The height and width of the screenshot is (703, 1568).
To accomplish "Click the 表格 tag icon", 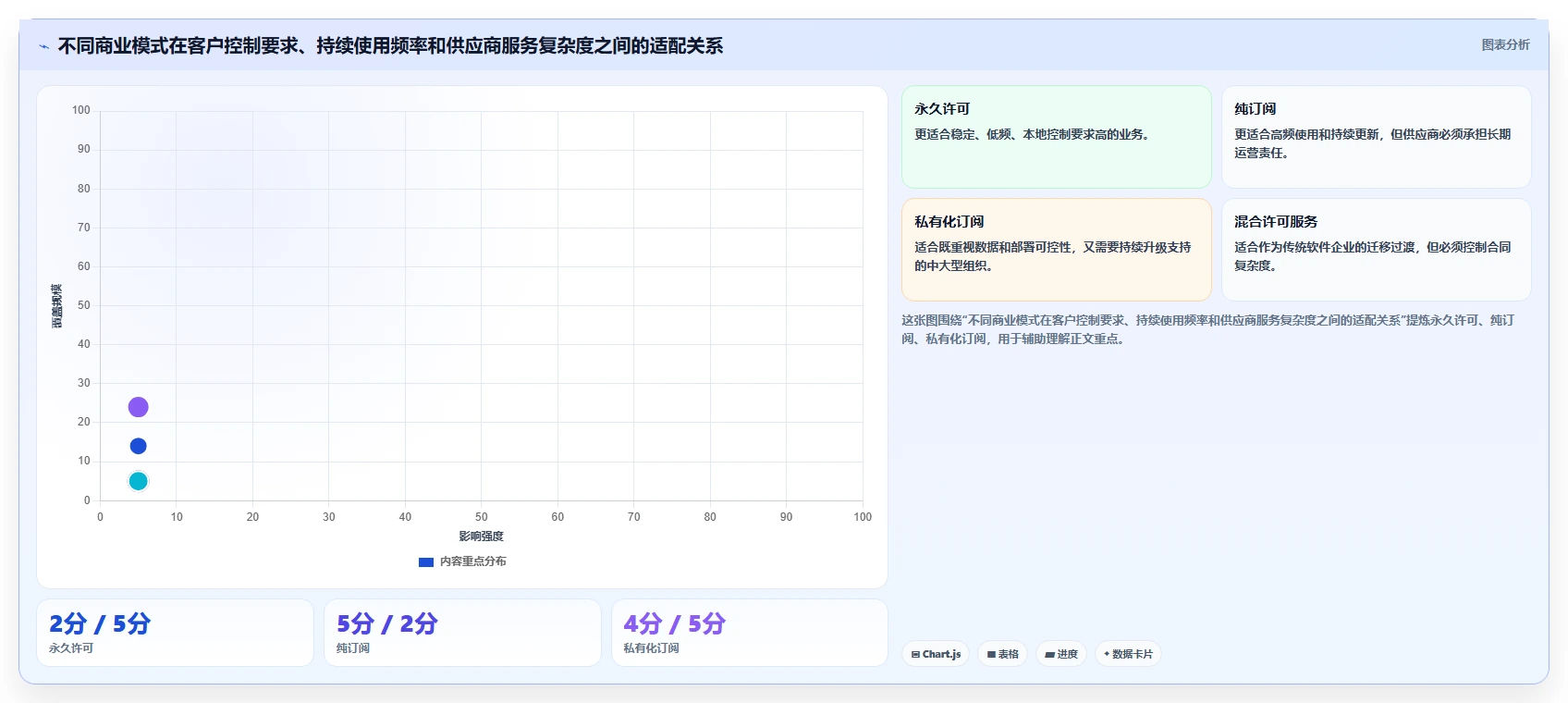I will point(991,654).
